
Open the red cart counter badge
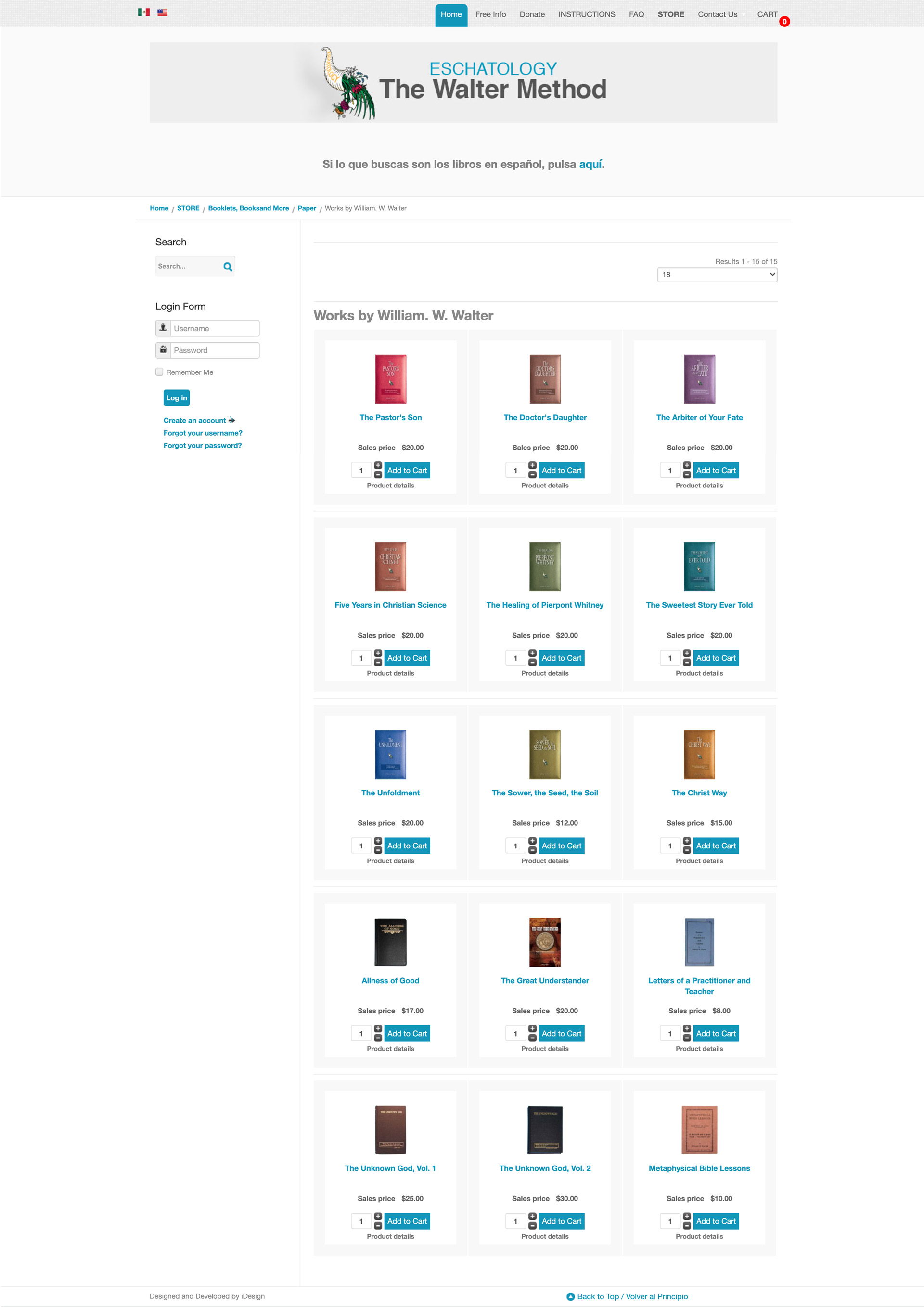coord(784,22)
